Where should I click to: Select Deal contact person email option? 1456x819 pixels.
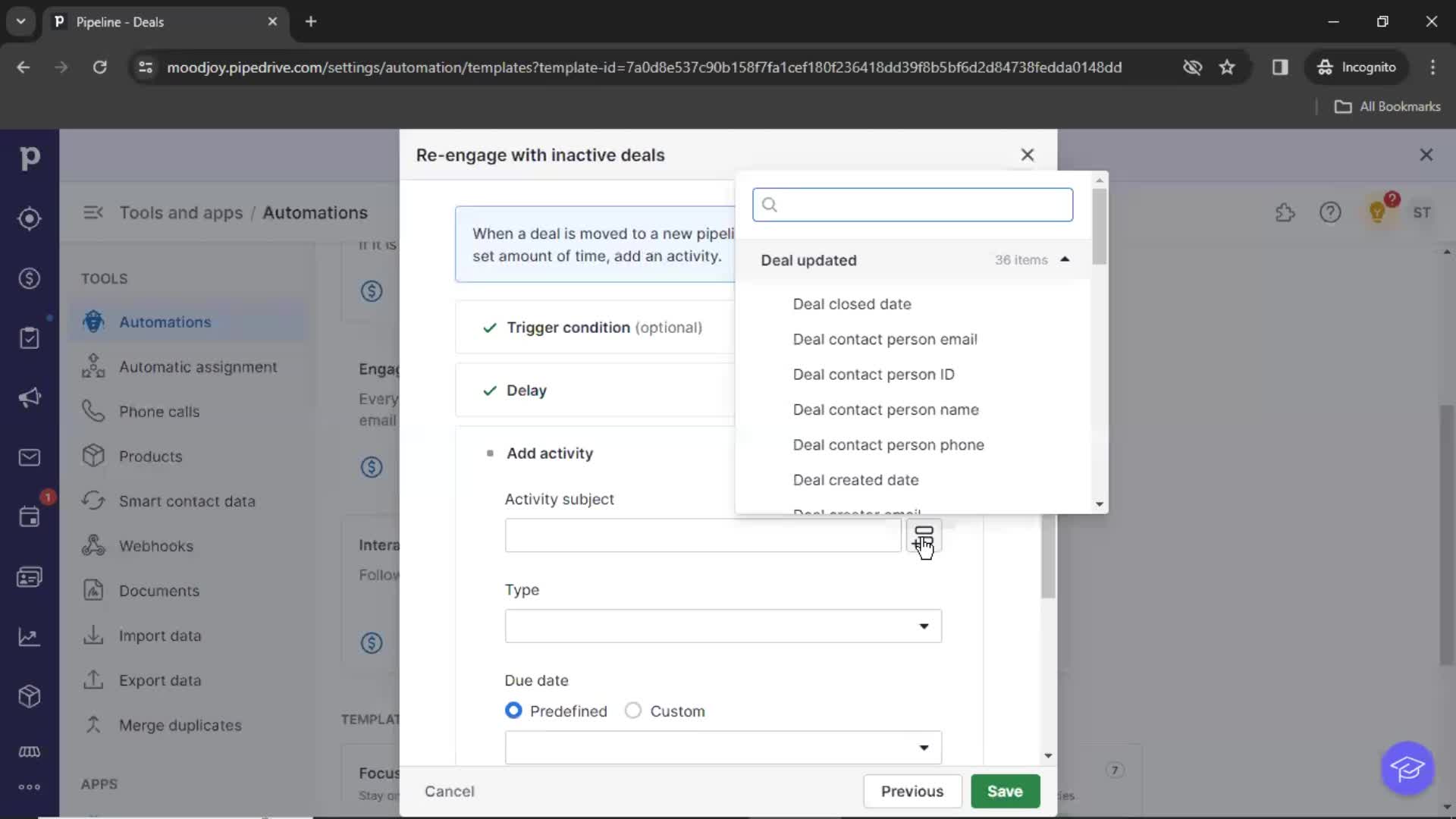885,339
